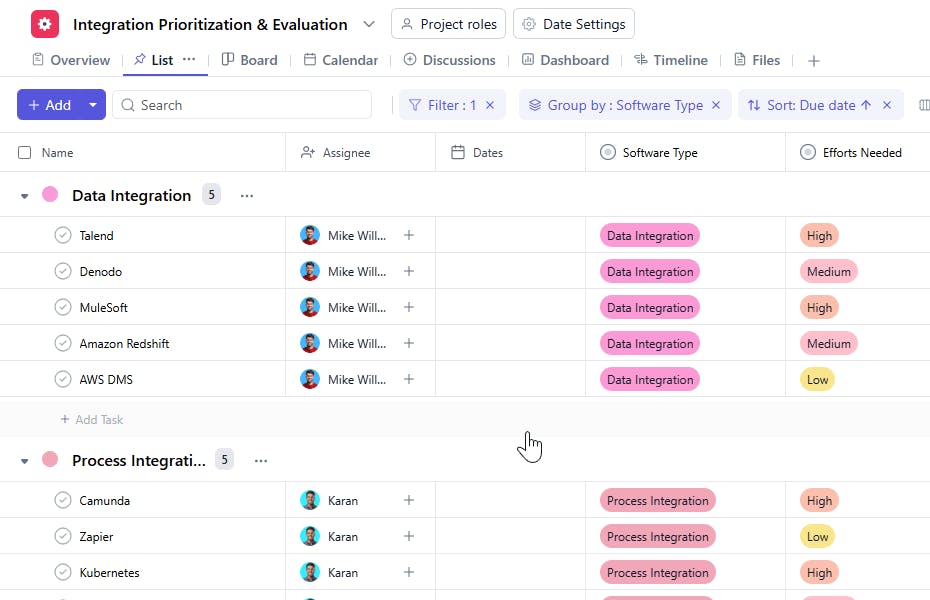Screen dimensions: 930x600
Task: Open the three-dot menu beside List tab
Action: coord(189,60)
